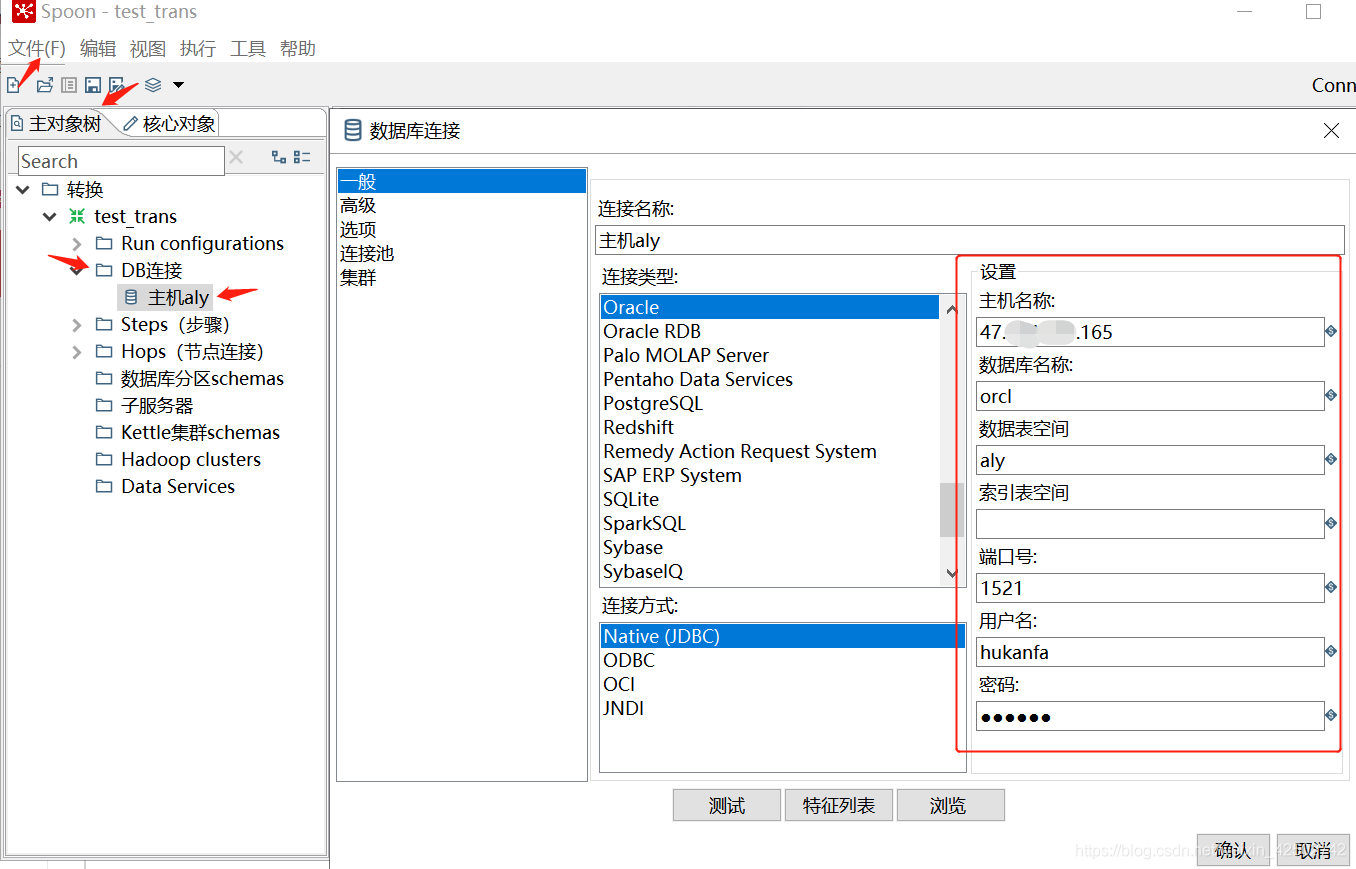
Task: Switch to the 主对象树 tab
Action: pos(57,124)
